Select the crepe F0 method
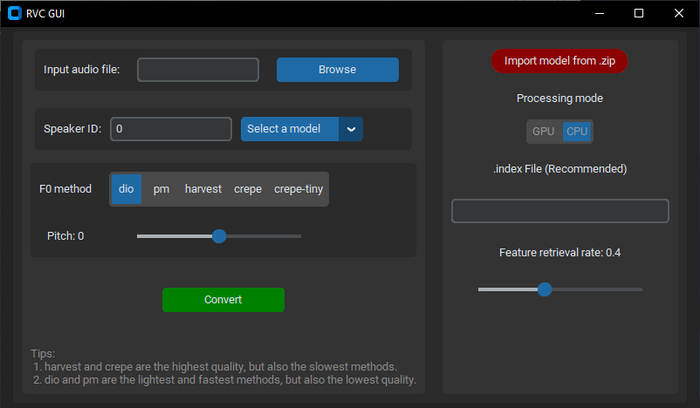 pyautogui.click(x=248, y=189)
